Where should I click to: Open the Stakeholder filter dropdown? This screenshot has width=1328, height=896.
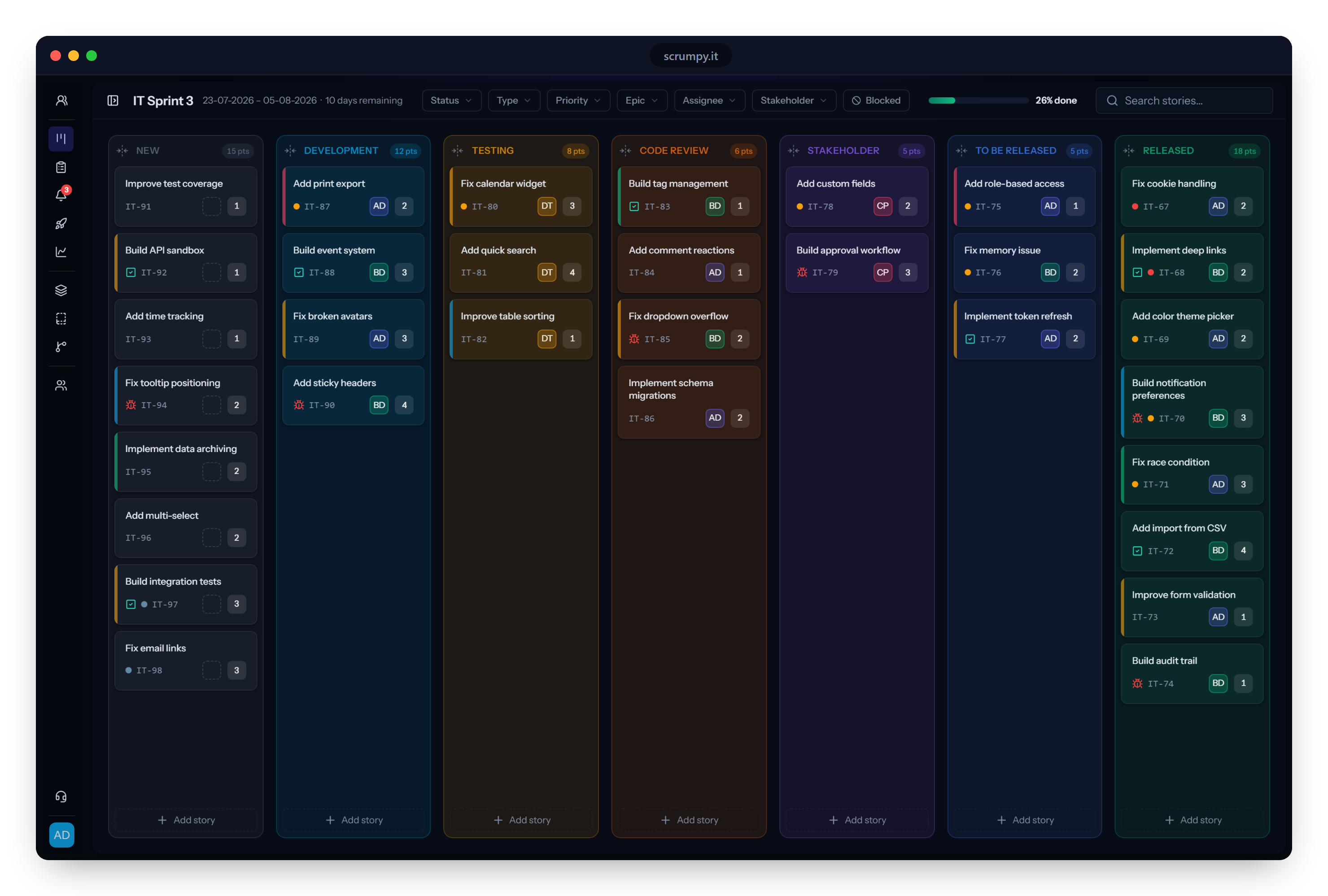tap(794, 100)
